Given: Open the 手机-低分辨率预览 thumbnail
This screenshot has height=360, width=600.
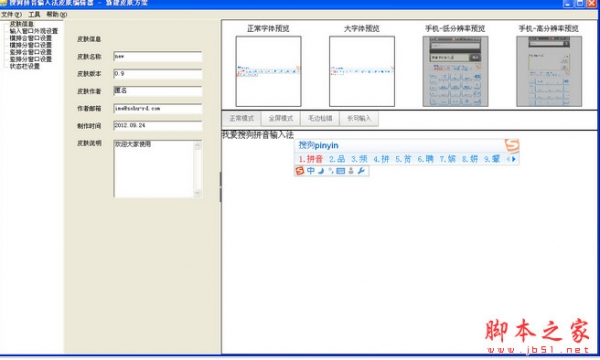Looking at the screenshot, I should [455, 71].
